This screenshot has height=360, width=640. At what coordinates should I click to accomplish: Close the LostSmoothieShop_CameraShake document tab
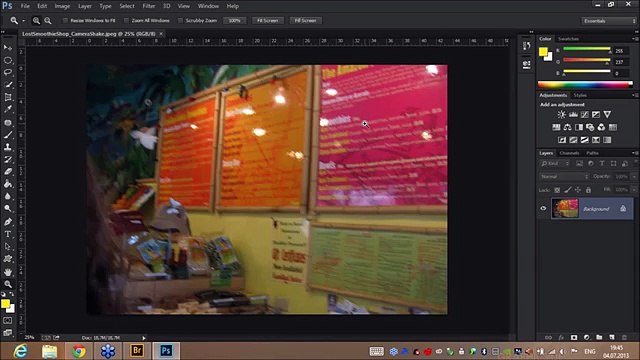tap(161, 33)
